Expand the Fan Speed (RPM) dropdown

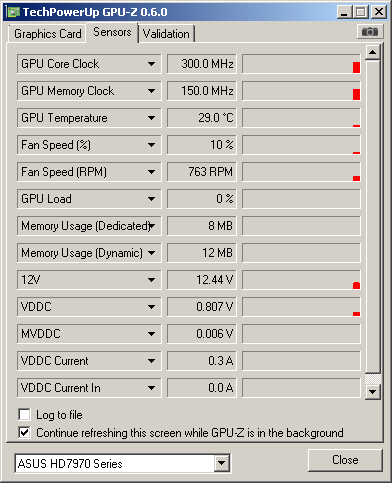pyautogui.click(x=152, y=172)
